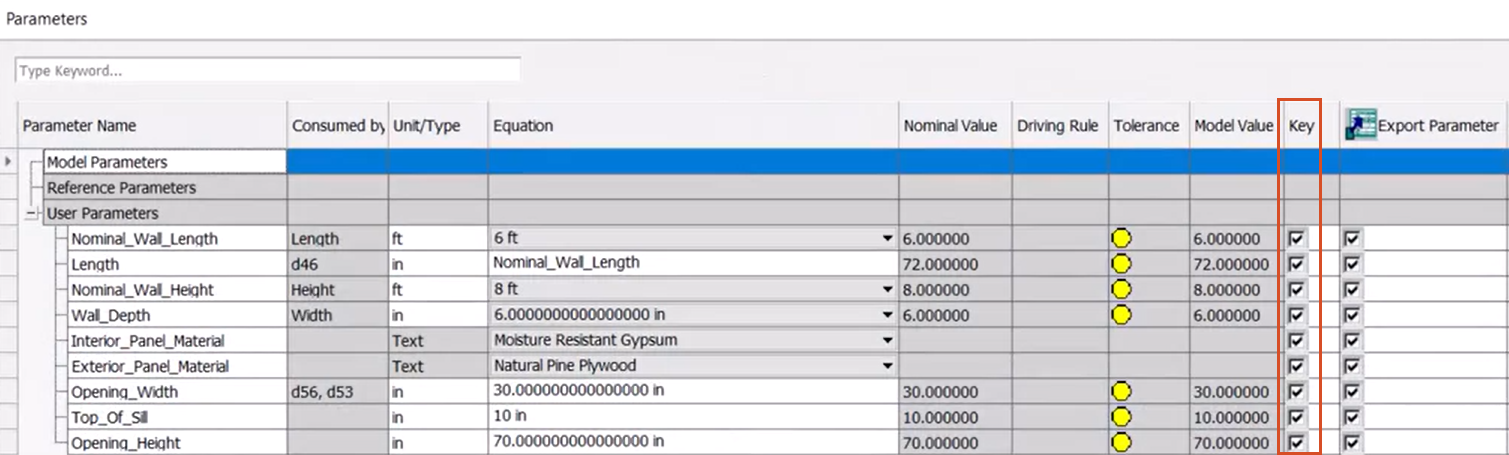Click the Model Value column header
The image size is (1509, 455).
pyautogui.click(x=1233, y=125)
